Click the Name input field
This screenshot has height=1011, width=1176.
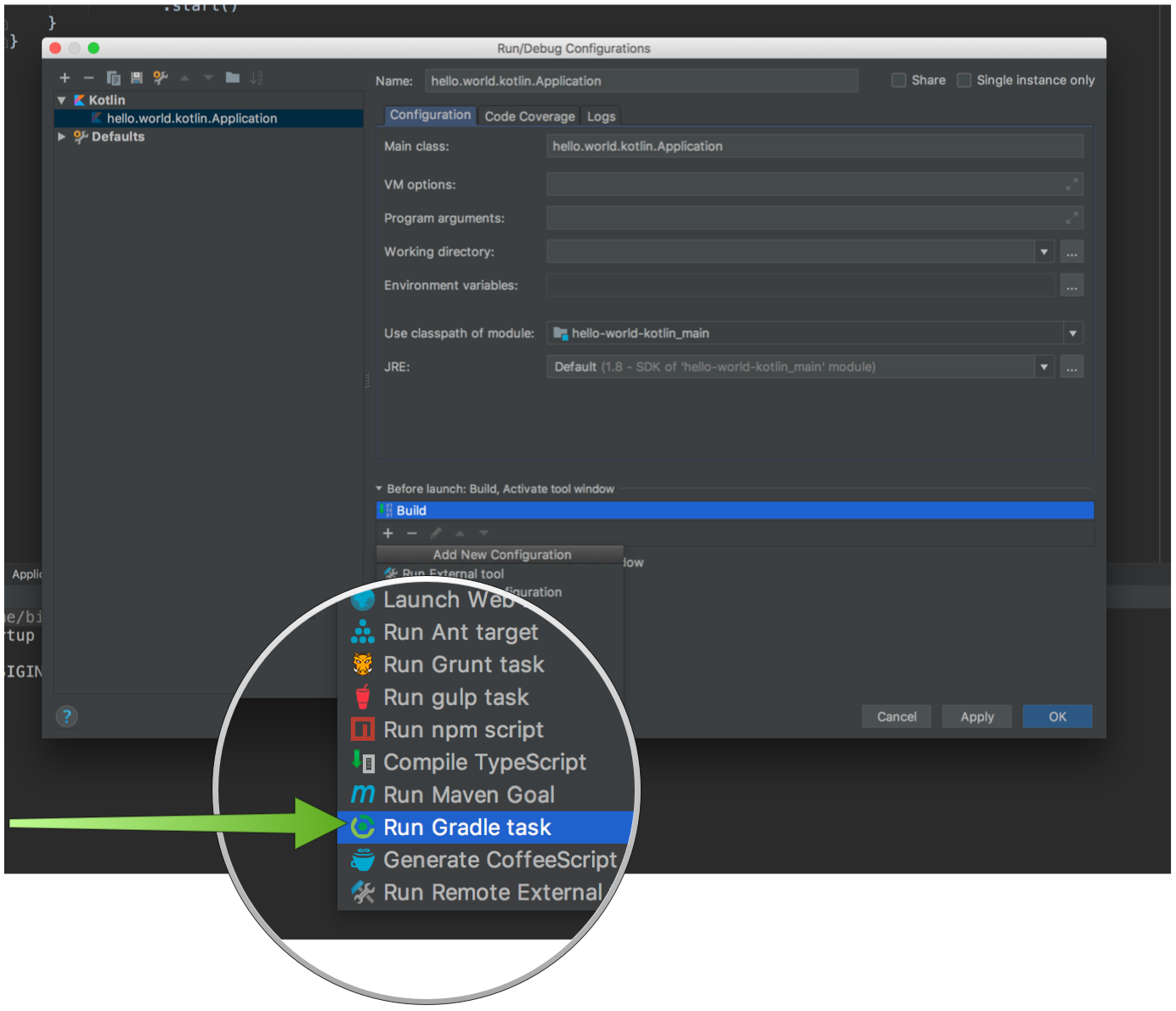tap(641, 80)
